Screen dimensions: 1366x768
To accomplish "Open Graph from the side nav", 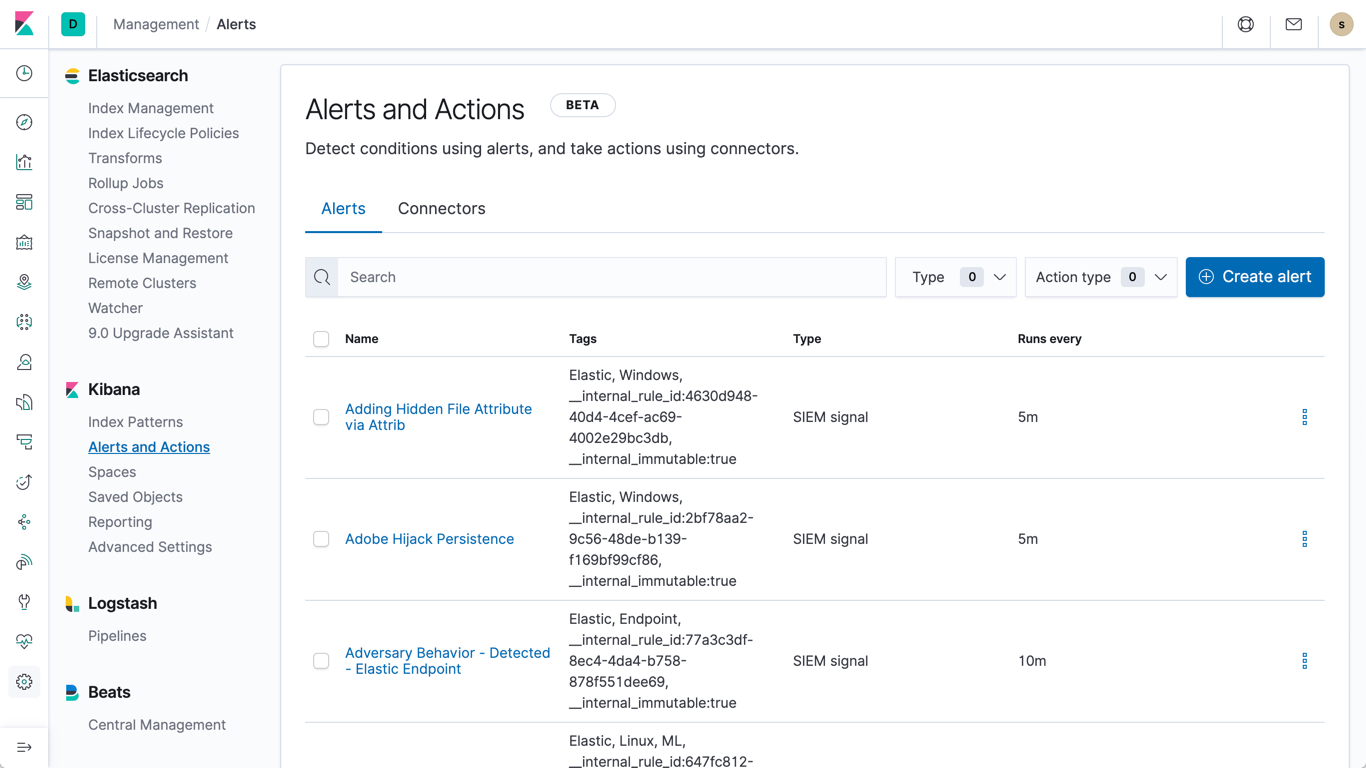I will [24, 522].
